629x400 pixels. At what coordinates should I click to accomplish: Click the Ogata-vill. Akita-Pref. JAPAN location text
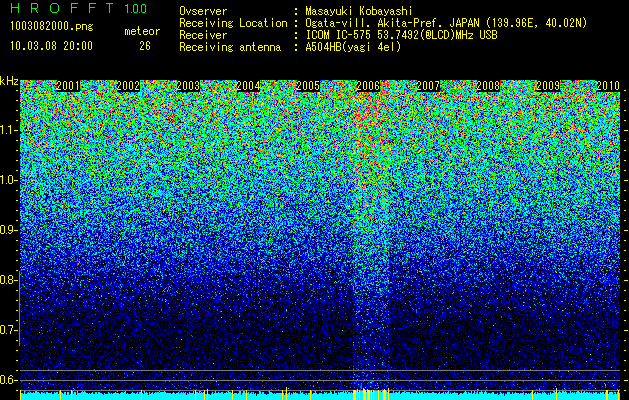[446, 23]
